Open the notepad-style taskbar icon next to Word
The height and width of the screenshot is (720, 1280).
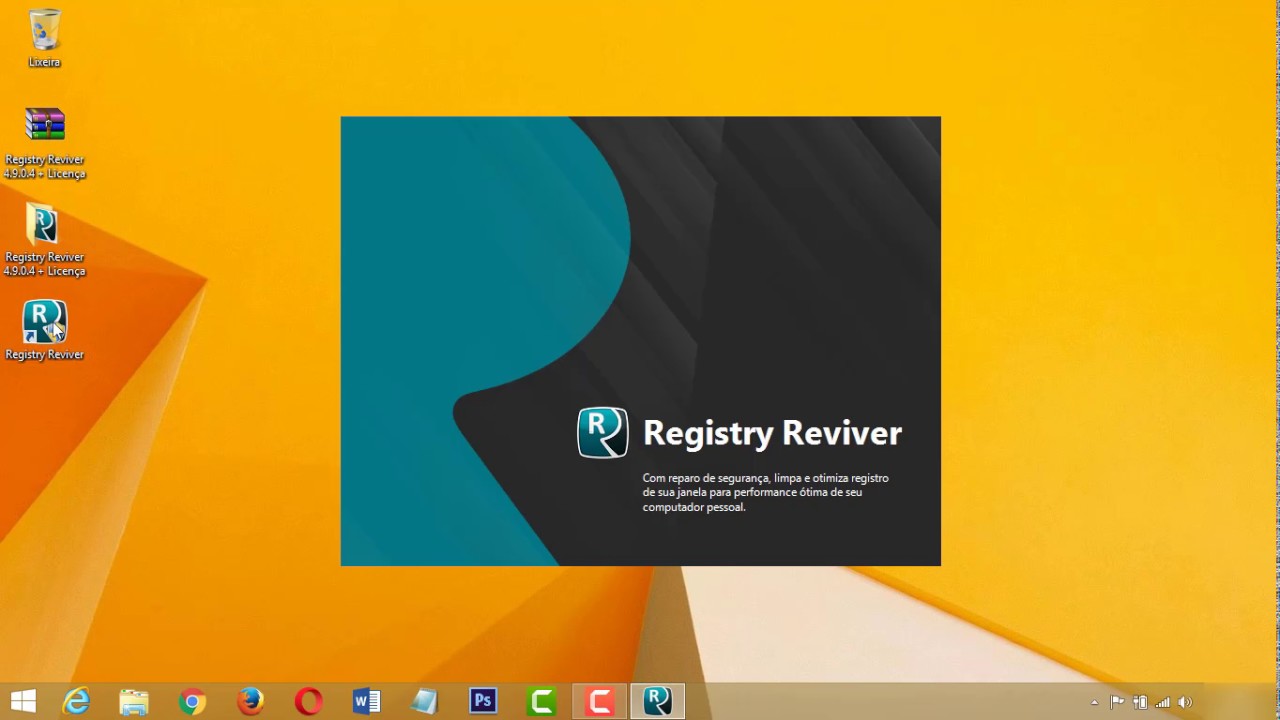424,701
